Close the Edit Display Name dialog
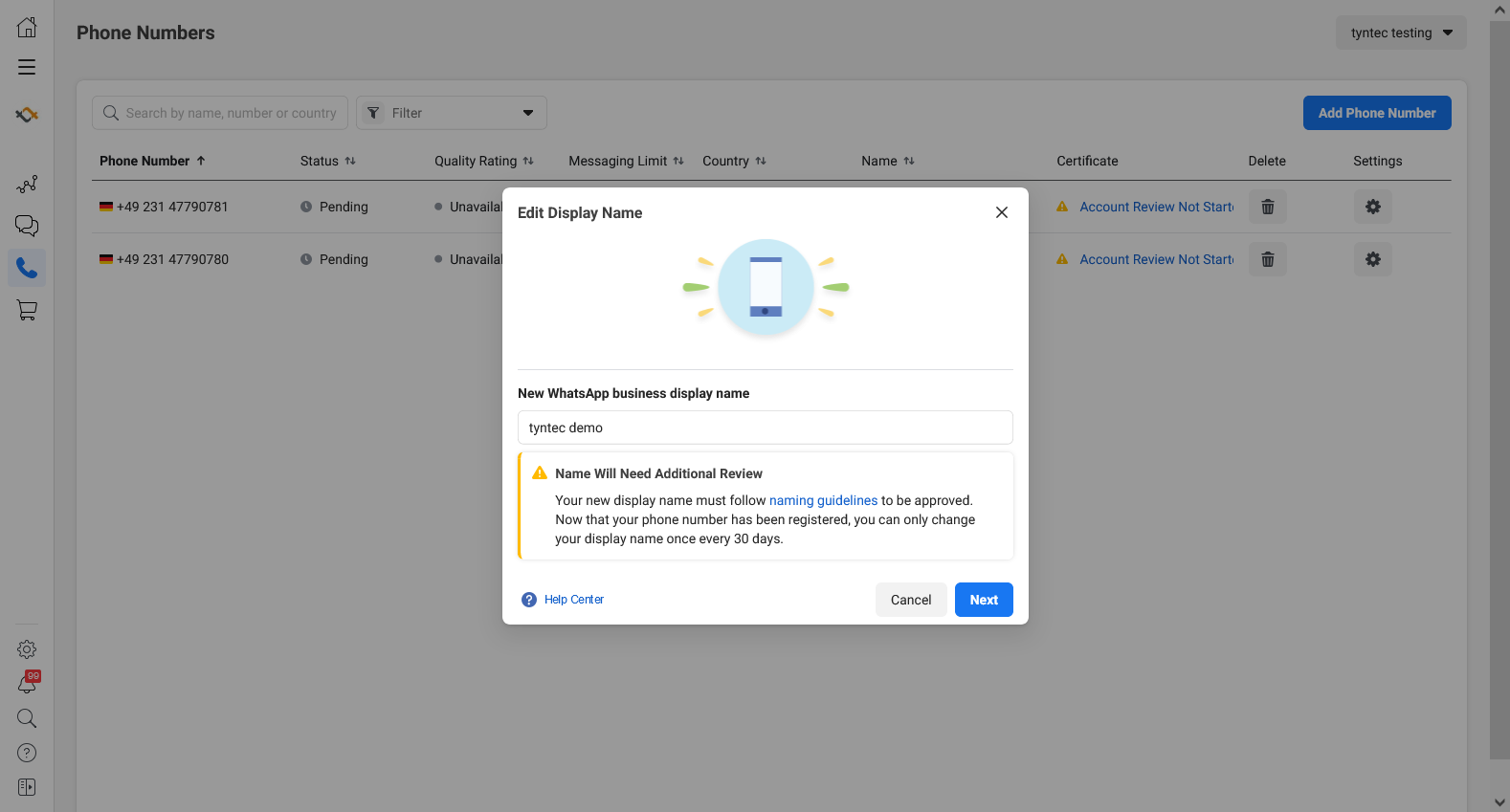Viewport: 1510px width, 812px height. click(x=1002, y=212)
